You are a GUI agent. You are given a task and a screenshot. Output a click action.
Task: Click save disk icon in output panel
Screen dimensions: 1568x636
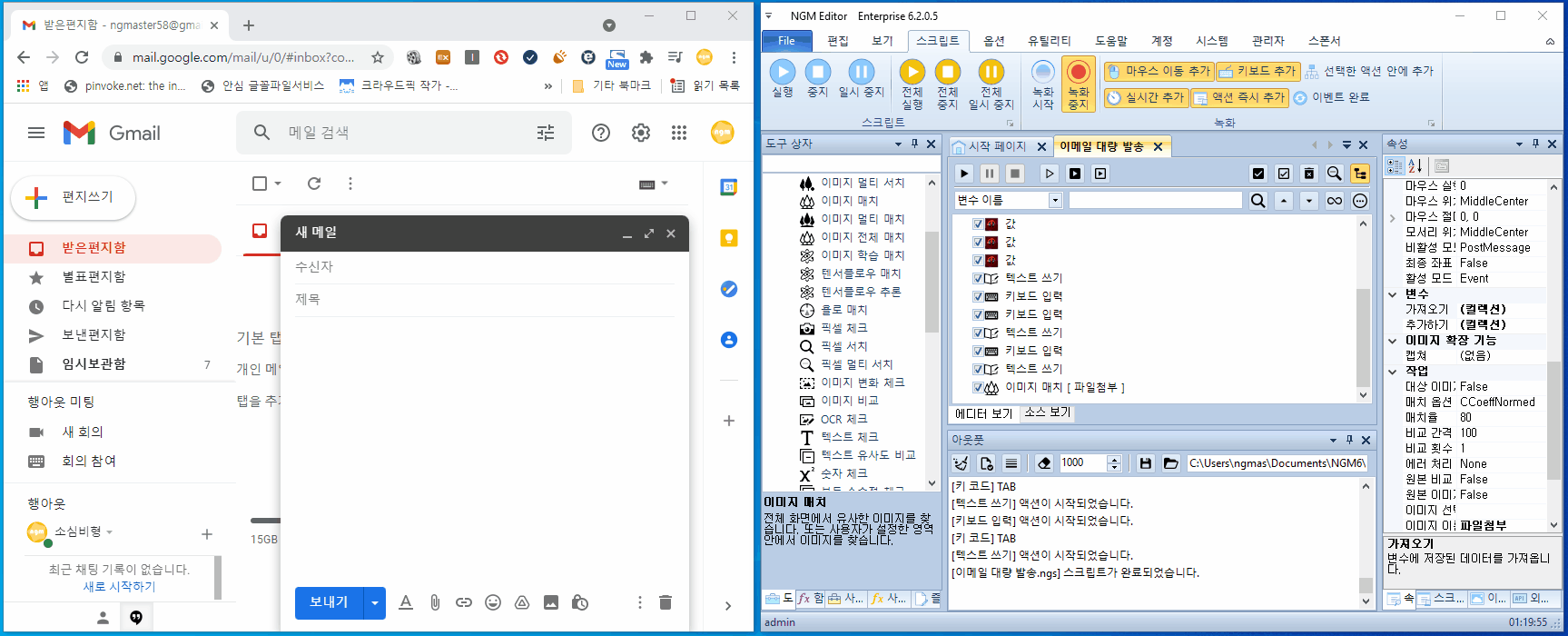coord(1146,463)
